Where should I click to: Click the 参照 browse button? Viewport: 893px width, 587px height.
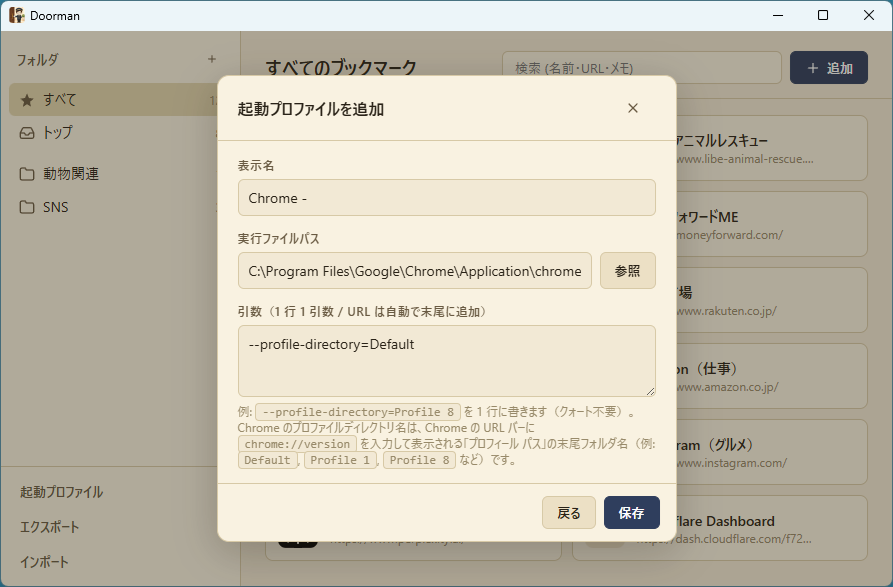pos(628,270)
